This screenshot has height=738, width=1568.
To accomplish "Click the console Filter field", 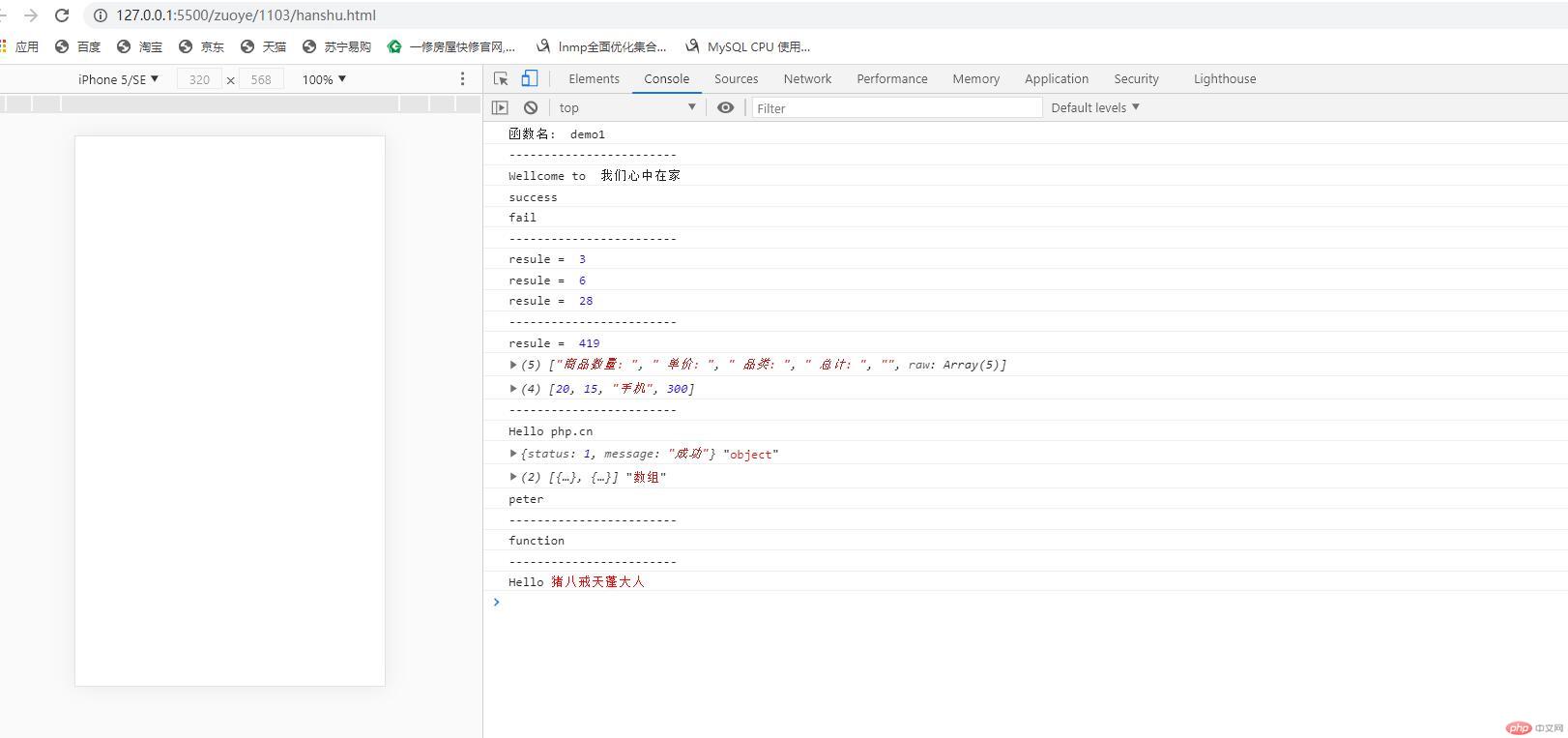I will tap(897, 108).
